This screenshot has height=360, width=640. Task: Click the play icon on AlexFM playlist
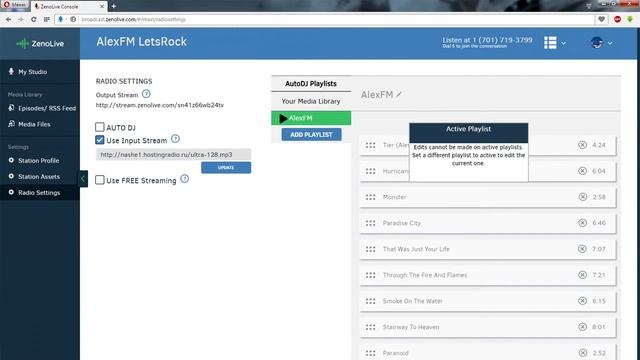pyautogui.click(x=283, y=118)
